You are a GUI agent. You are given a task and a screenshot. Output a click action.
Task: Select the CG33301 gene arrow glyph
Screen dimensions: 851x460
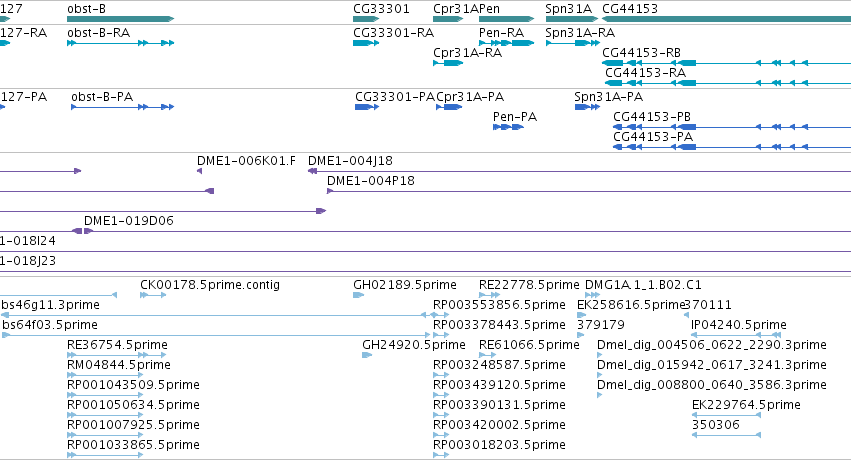coord(366,20)
